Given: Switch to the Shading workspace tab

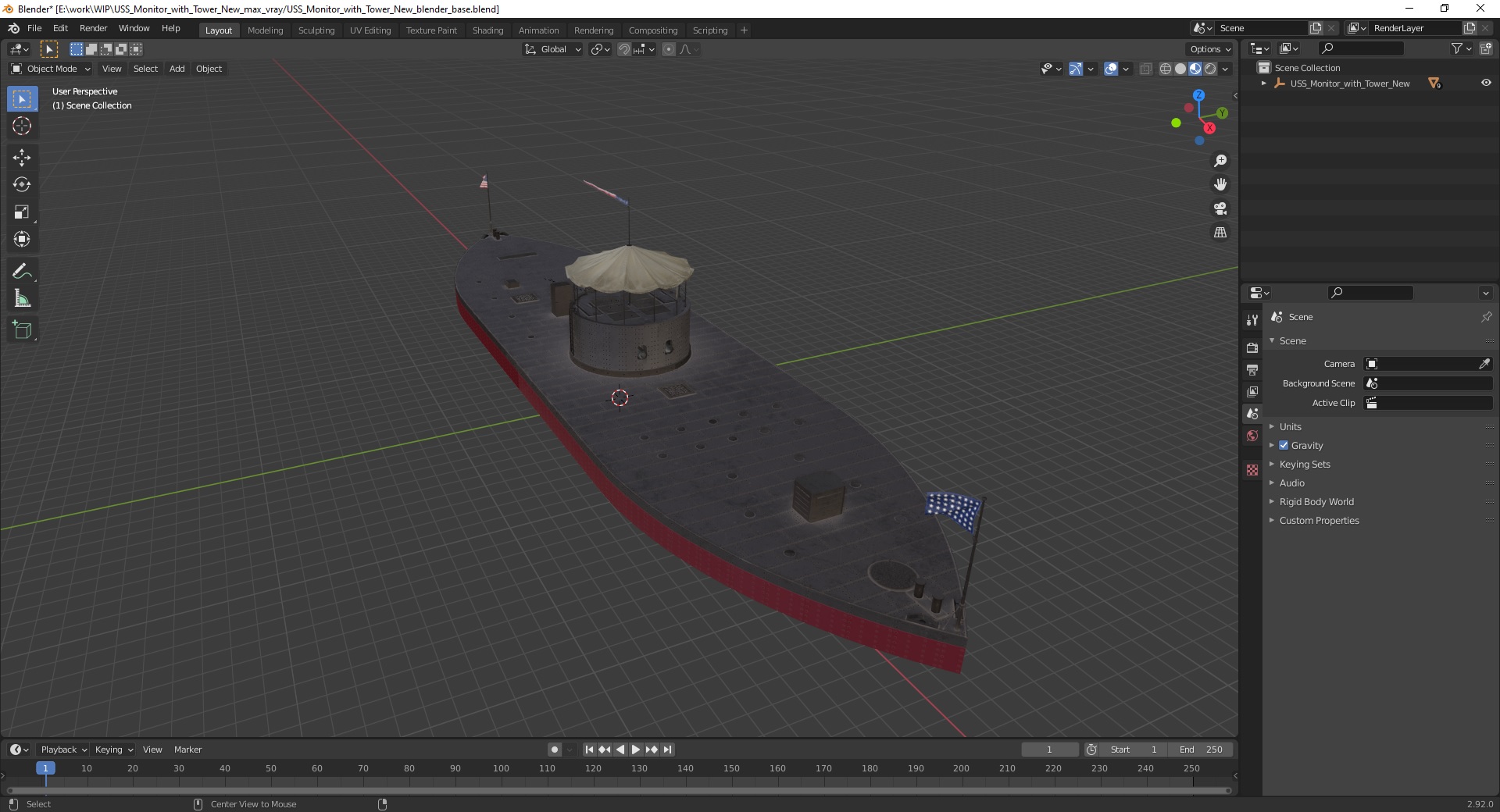Looking at the screenshot, I should (487, 30).
